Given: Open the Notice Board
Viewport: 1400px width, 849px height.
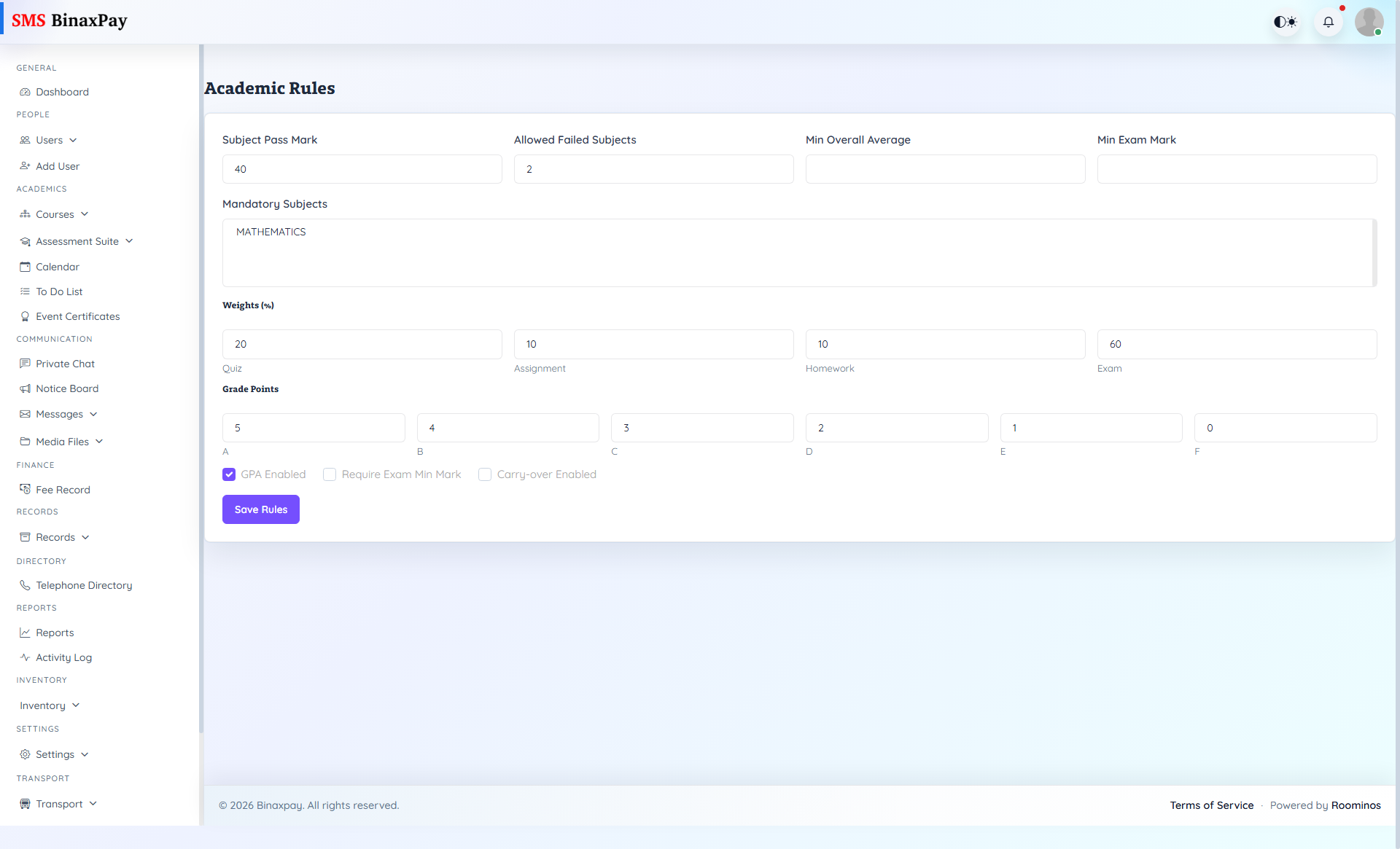Looking at the screenshot, I should pos(67,388).
